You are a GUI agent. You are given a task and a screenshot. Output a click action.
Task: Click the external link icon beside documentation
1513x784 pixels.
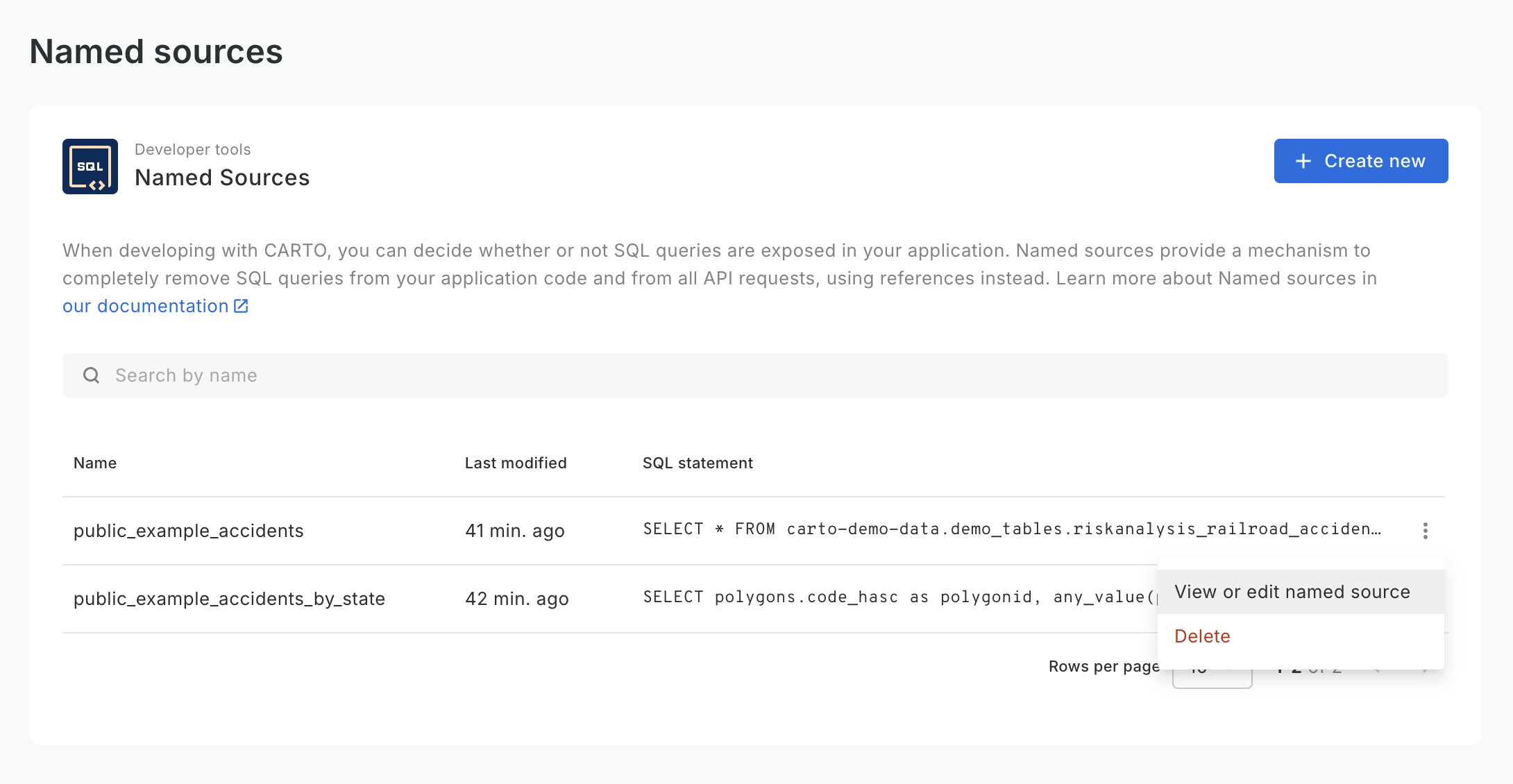click(x=241, y=306)
